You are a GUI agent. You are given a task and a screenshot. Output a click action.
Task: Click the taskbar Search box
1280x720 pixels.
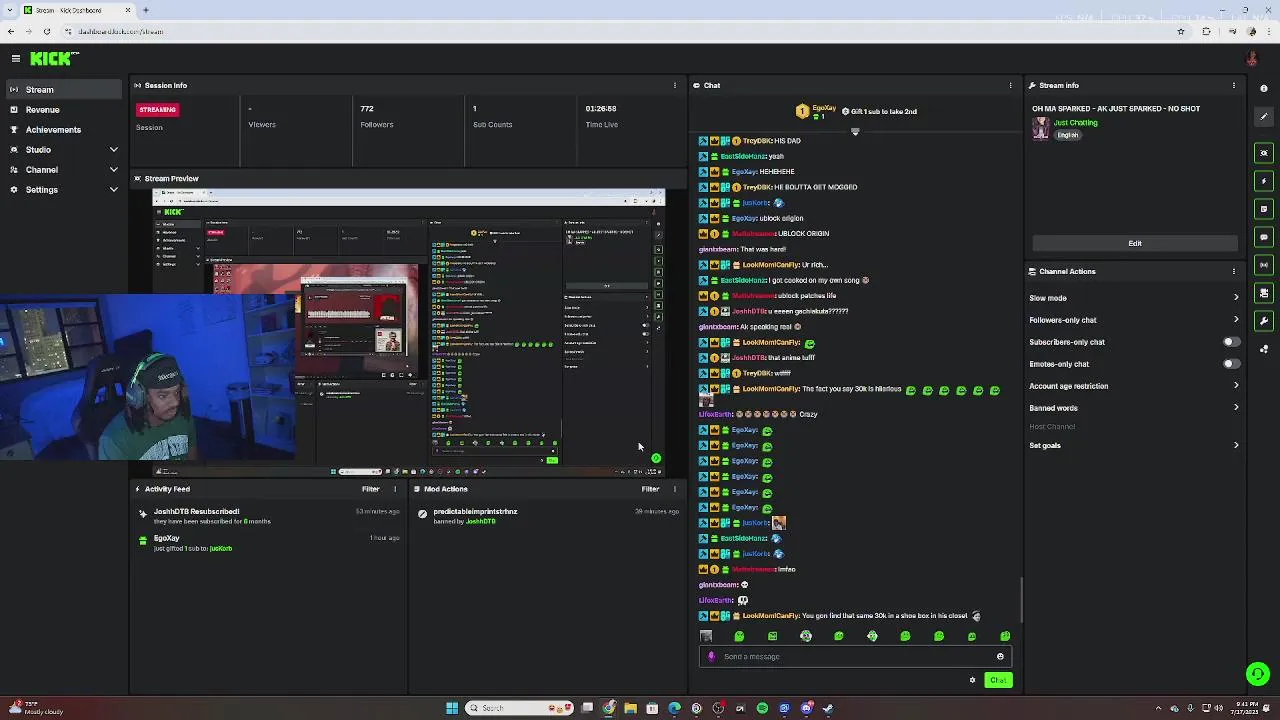520,708
